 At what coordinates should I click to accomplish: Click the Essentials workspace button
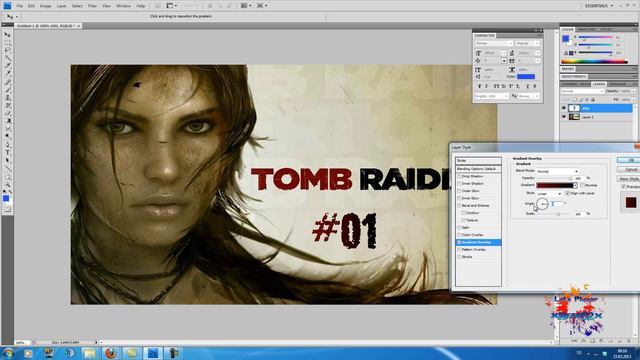[x=598, y=6]
